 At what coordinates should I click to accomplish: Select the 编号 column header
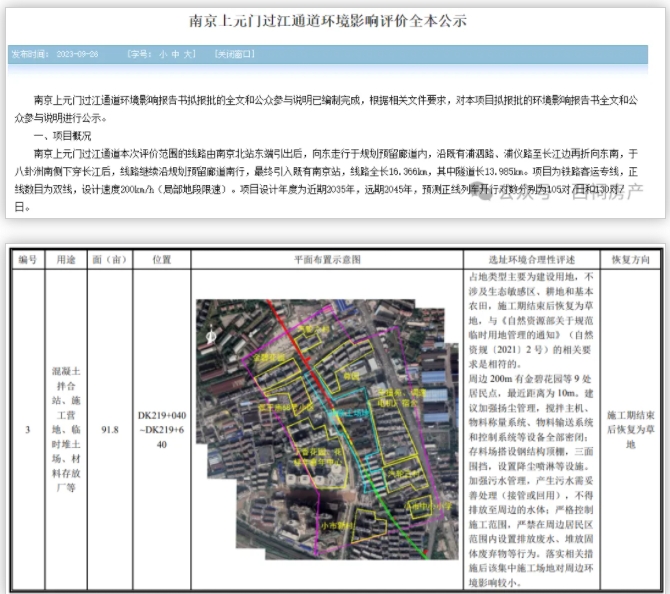tap(27, 258)
